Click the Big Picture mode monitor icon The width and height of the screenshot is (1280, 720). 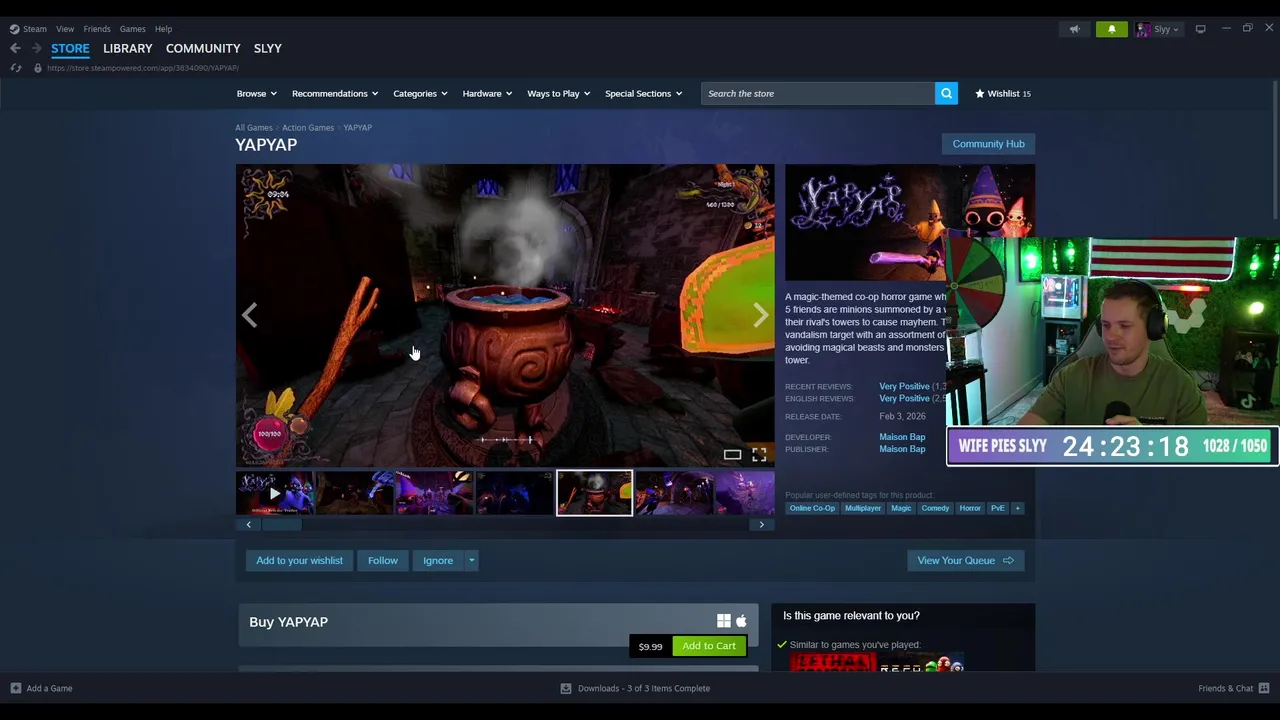1200,29
